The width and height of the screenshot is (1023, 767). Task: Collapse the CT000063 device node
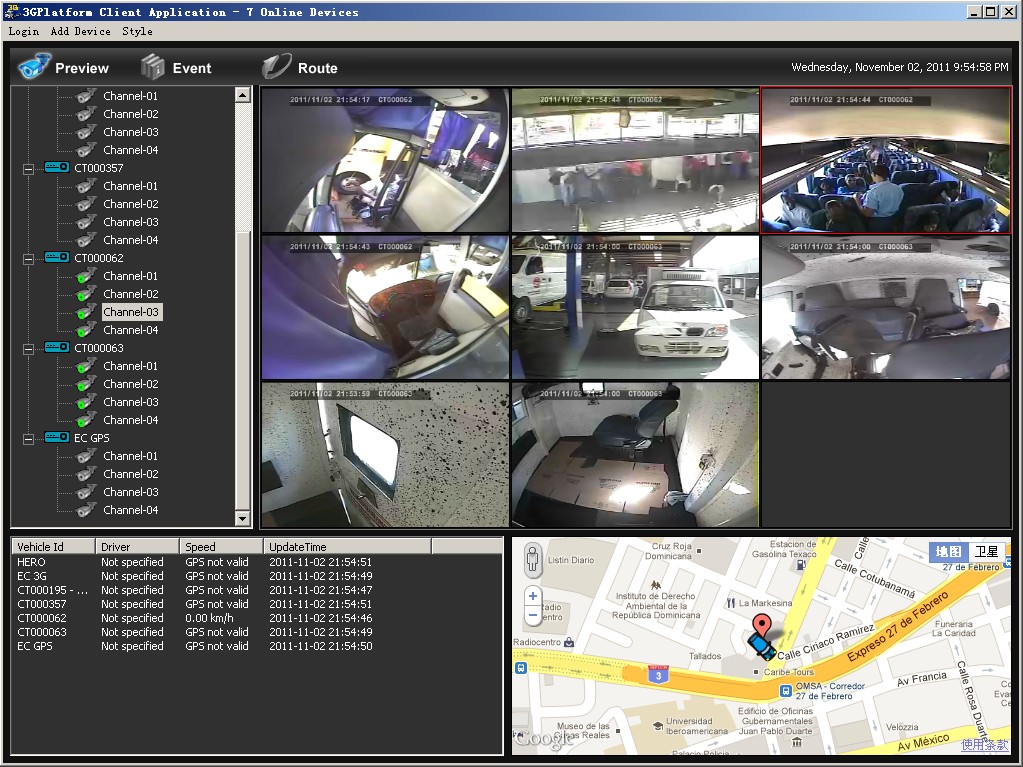click(28, 348)
